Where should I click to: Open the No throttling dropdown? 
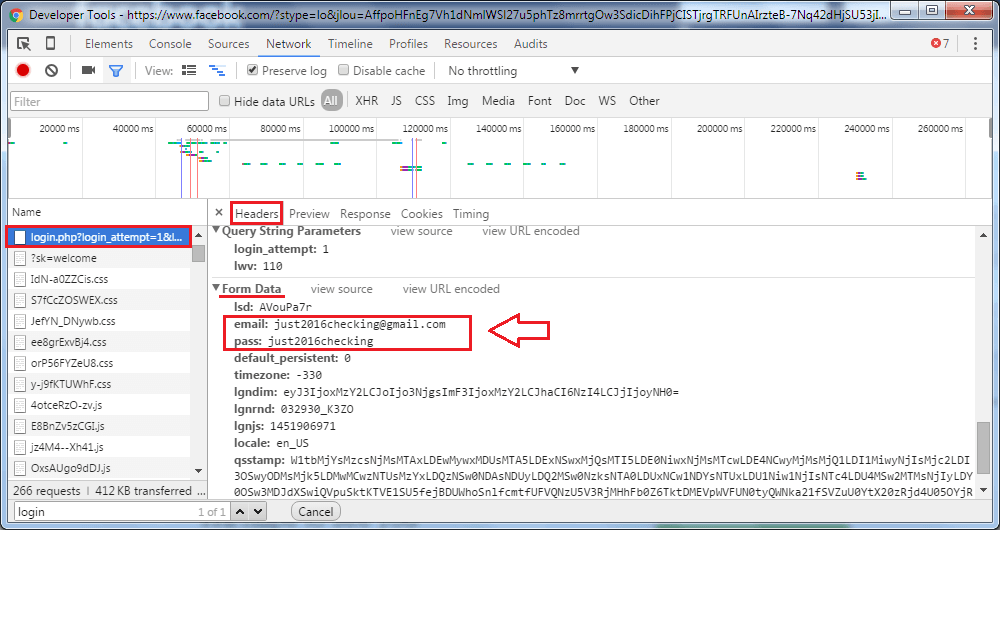(513, 70)
